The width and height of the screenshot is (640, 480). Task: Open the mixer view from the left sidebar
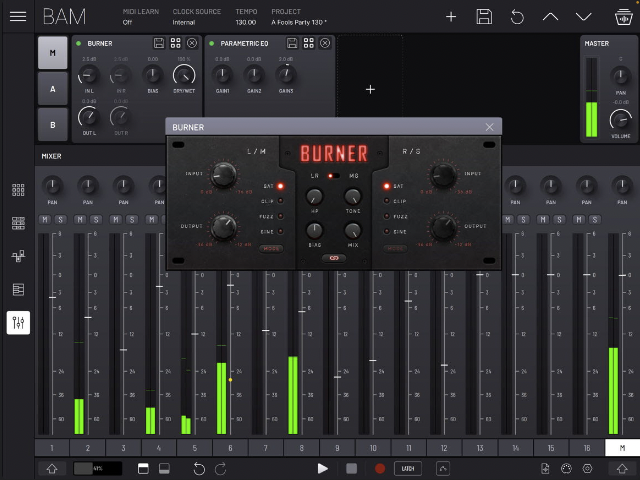click(x=18, y=322)
